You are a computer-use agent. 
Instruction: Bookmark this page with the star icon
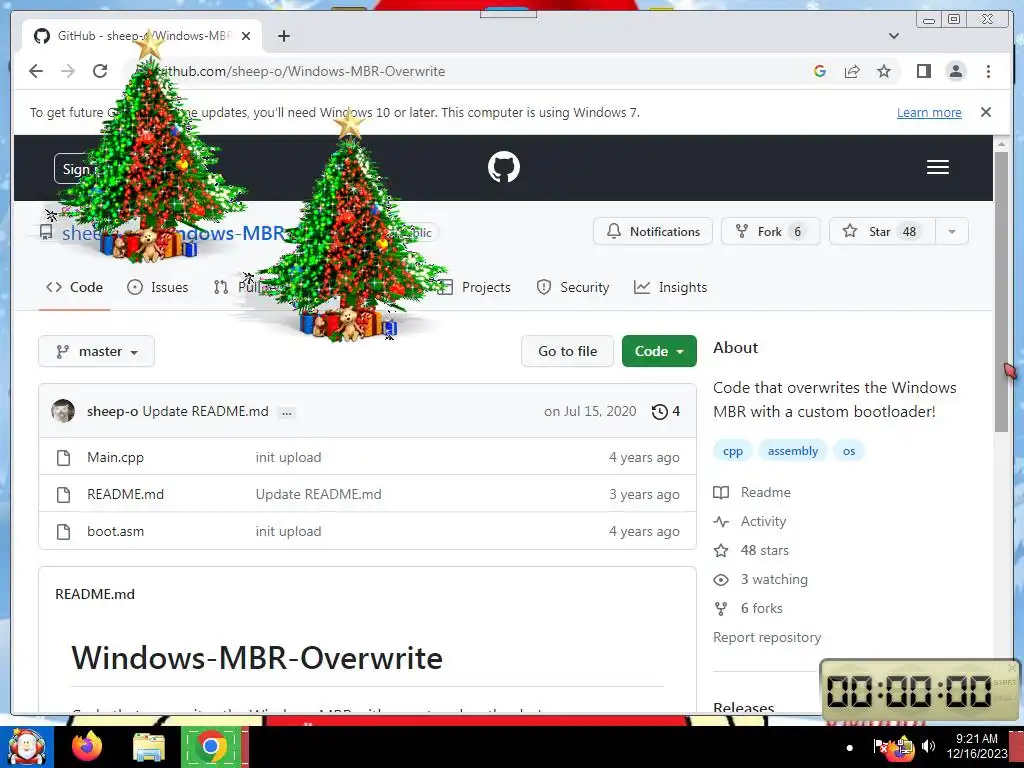[884, 71]
